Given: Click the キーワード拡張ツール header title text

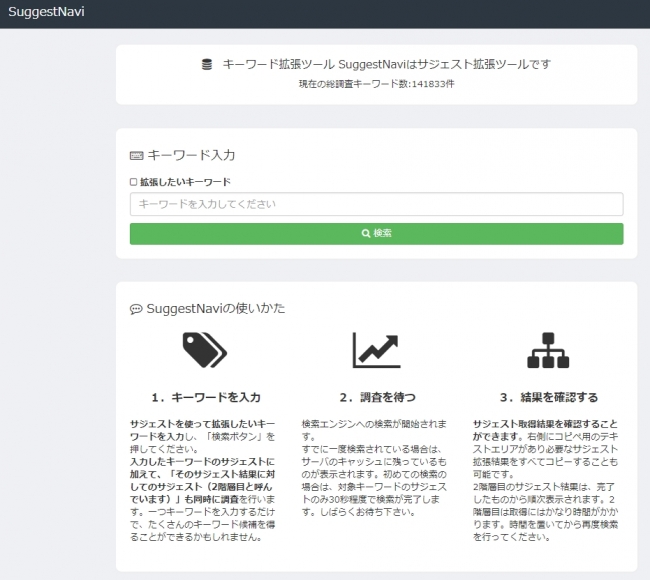Looking at the screenshot, I should 386,65.
